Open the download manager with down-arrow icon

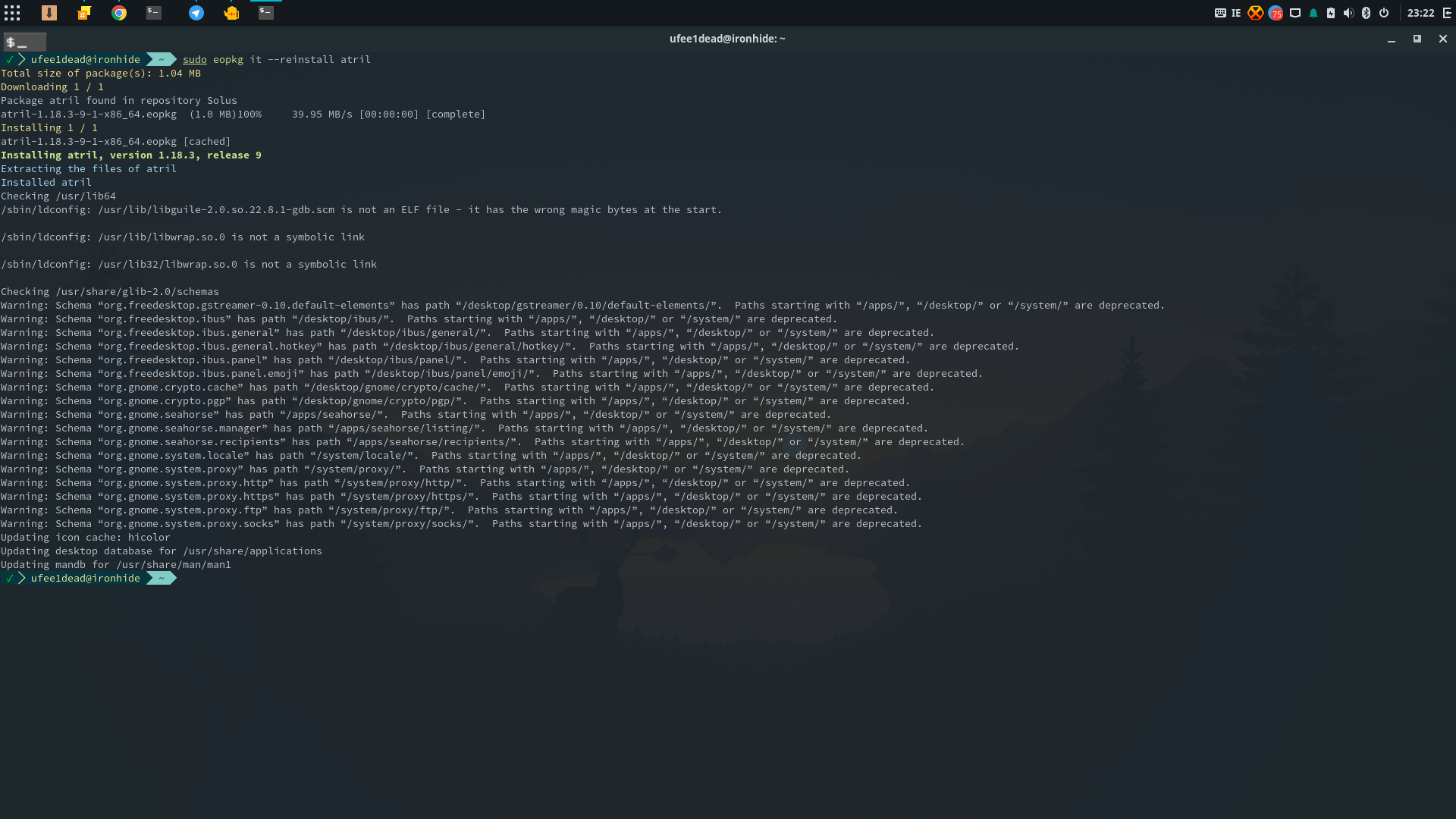click(49, 13)
